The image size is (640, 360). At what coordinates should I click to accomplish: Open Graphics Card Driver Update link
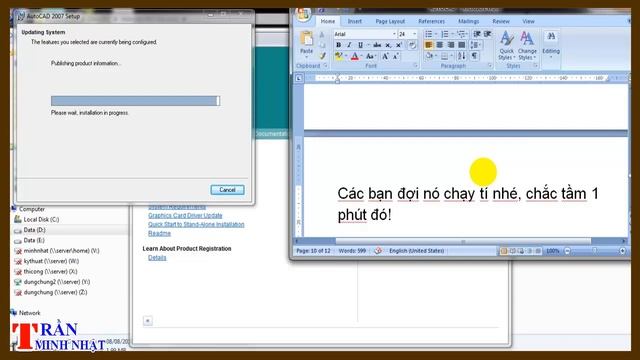tap(185, 216)
